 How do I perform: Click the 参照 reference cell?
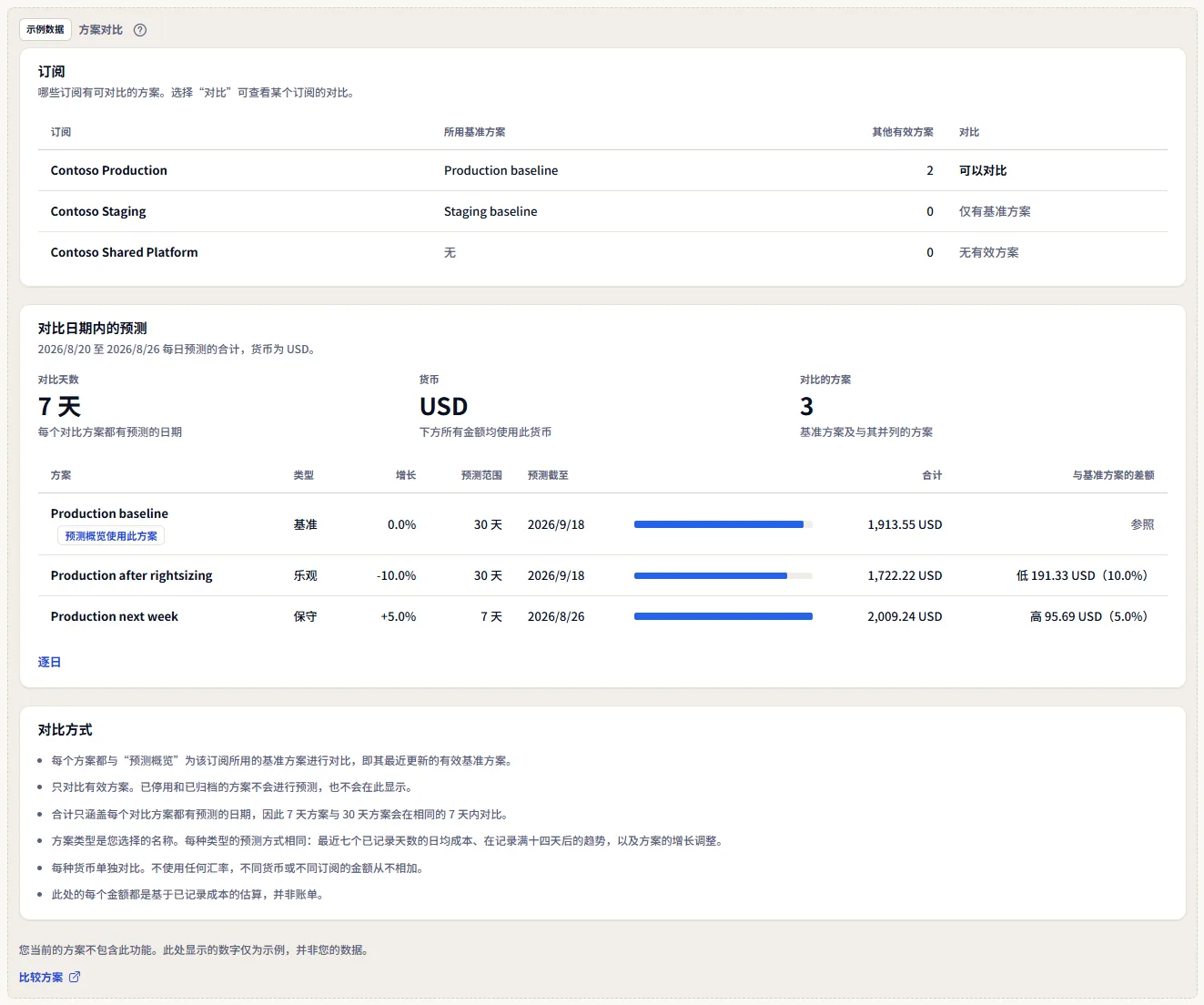pos(1142,524)
